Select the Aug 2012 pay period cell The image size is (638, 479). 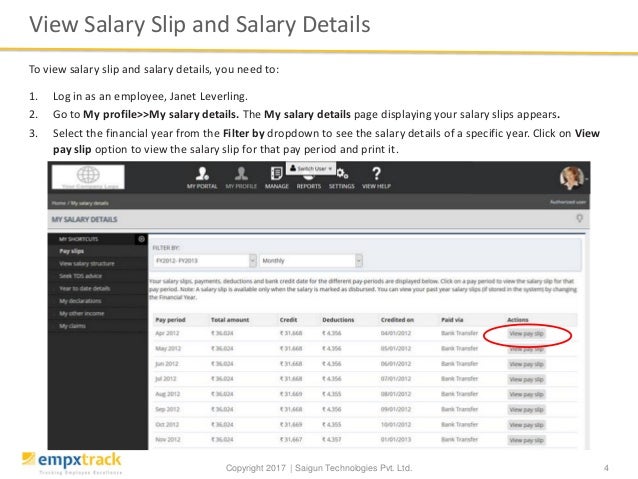tap(168, 394)
